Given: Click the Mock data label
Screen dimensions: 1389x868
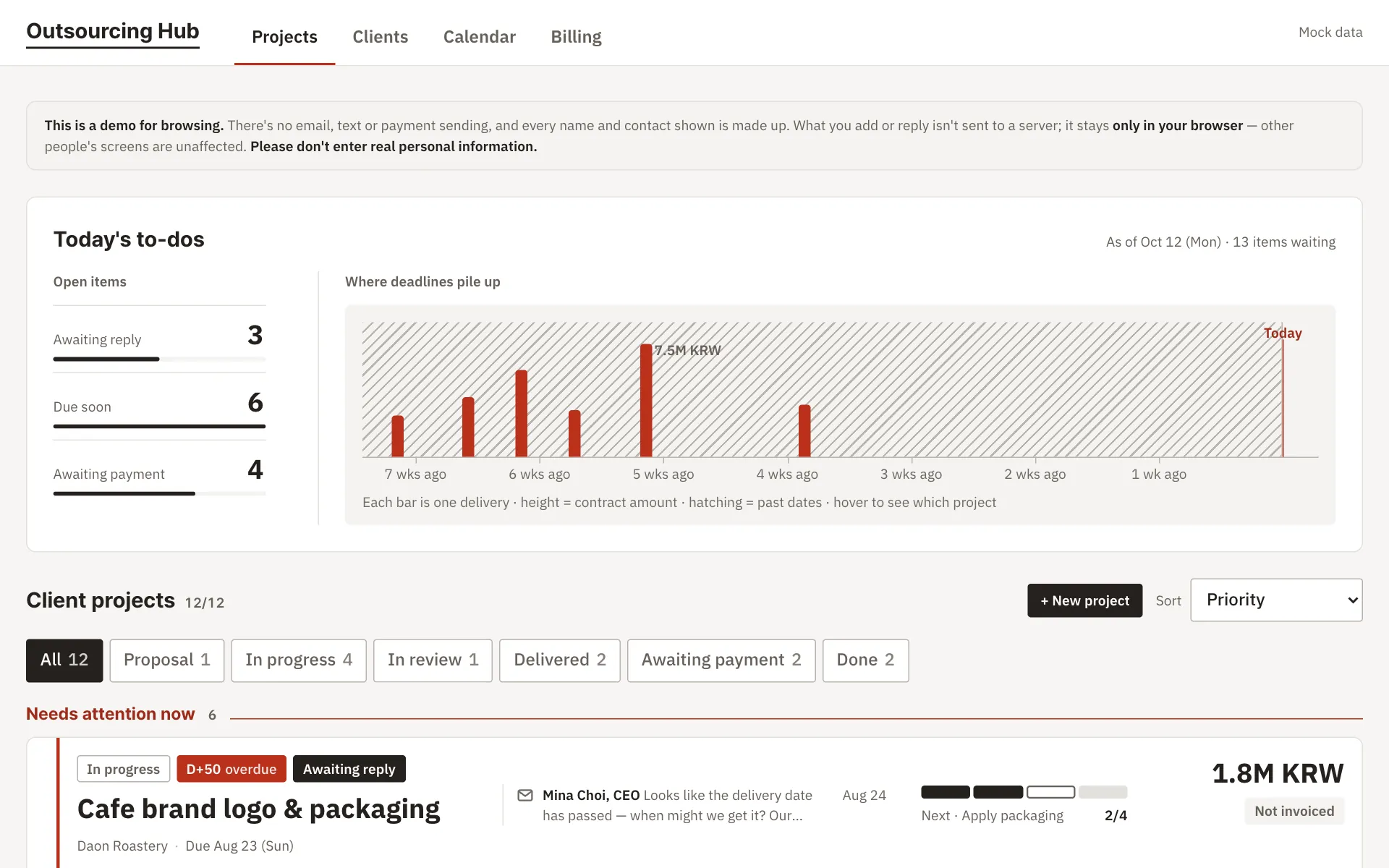Looking at the screenshot, I should [x=1330, y=32].
